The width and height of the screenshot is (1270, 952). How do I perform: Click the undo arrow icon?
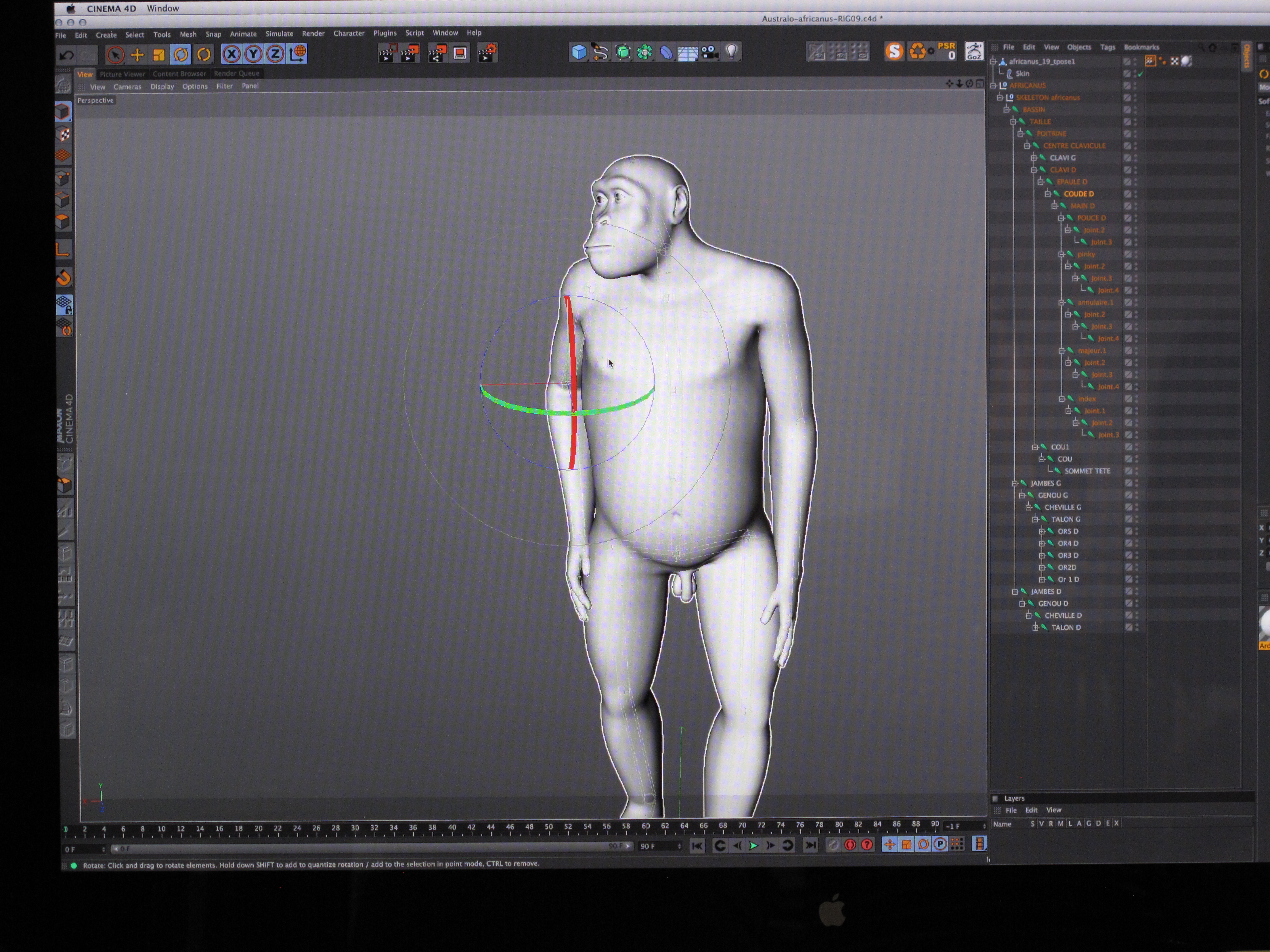point(67,56)
